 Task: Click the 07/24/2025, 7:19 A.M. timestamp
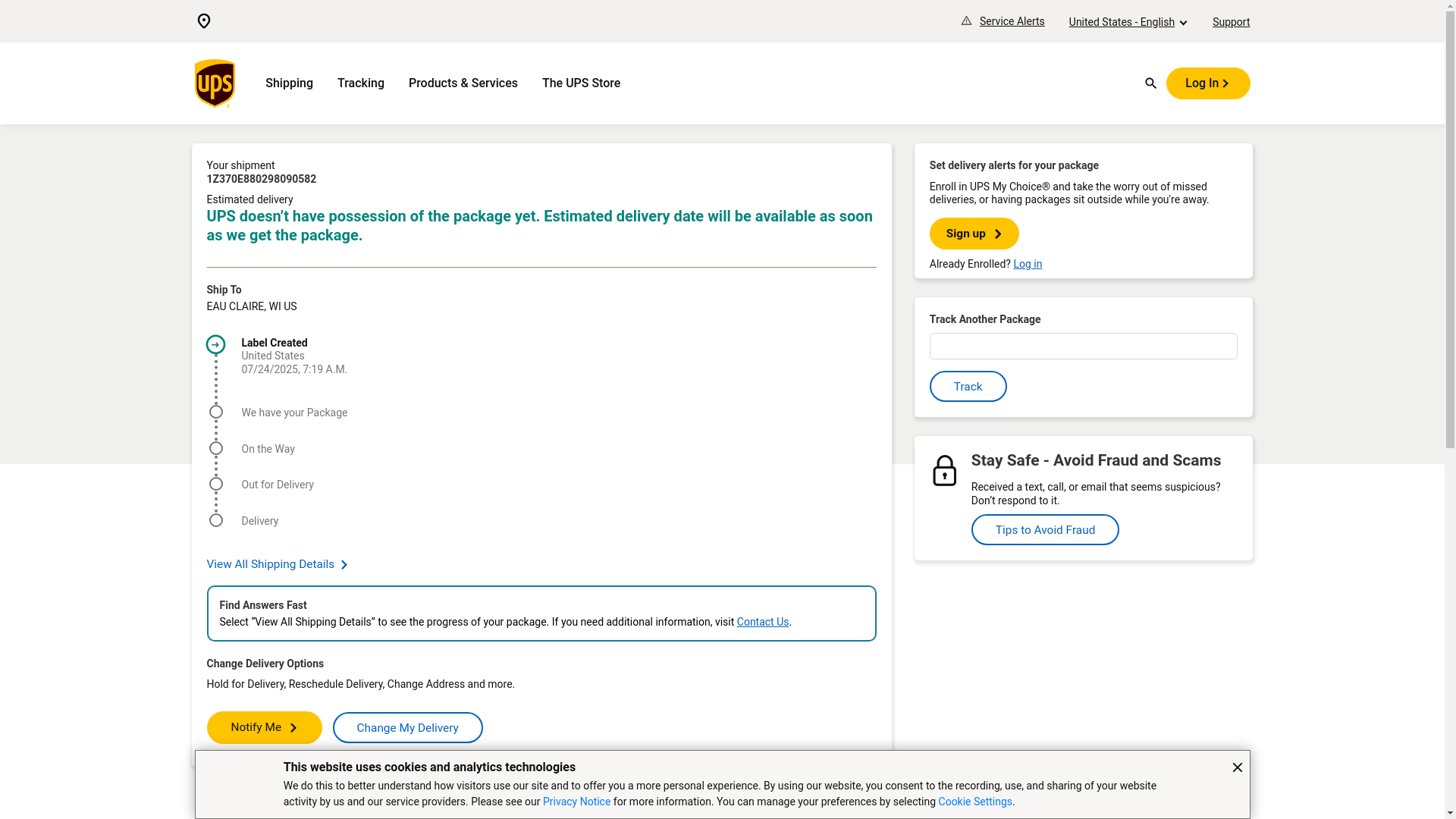click(294, 369)
